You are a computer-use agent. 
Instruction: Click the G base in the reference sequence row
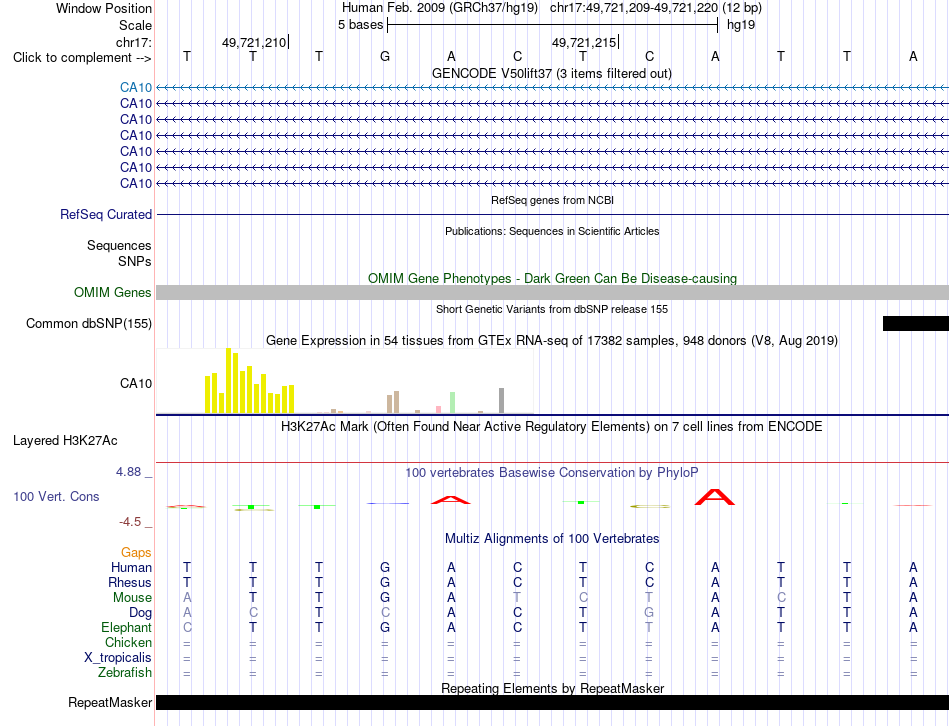pyautogui.click(x=385, y=57)
